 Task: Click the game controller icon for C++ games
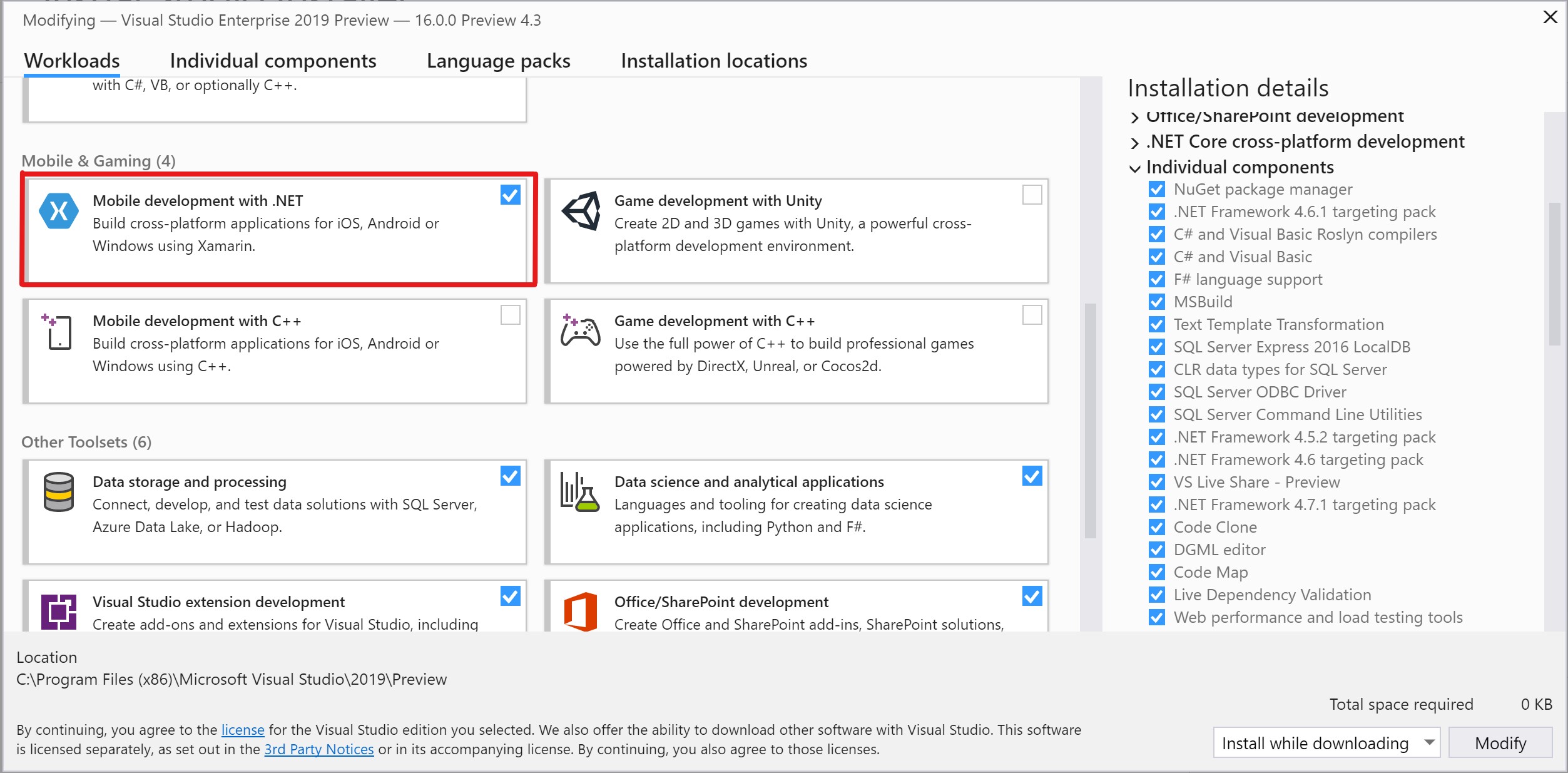580,331
